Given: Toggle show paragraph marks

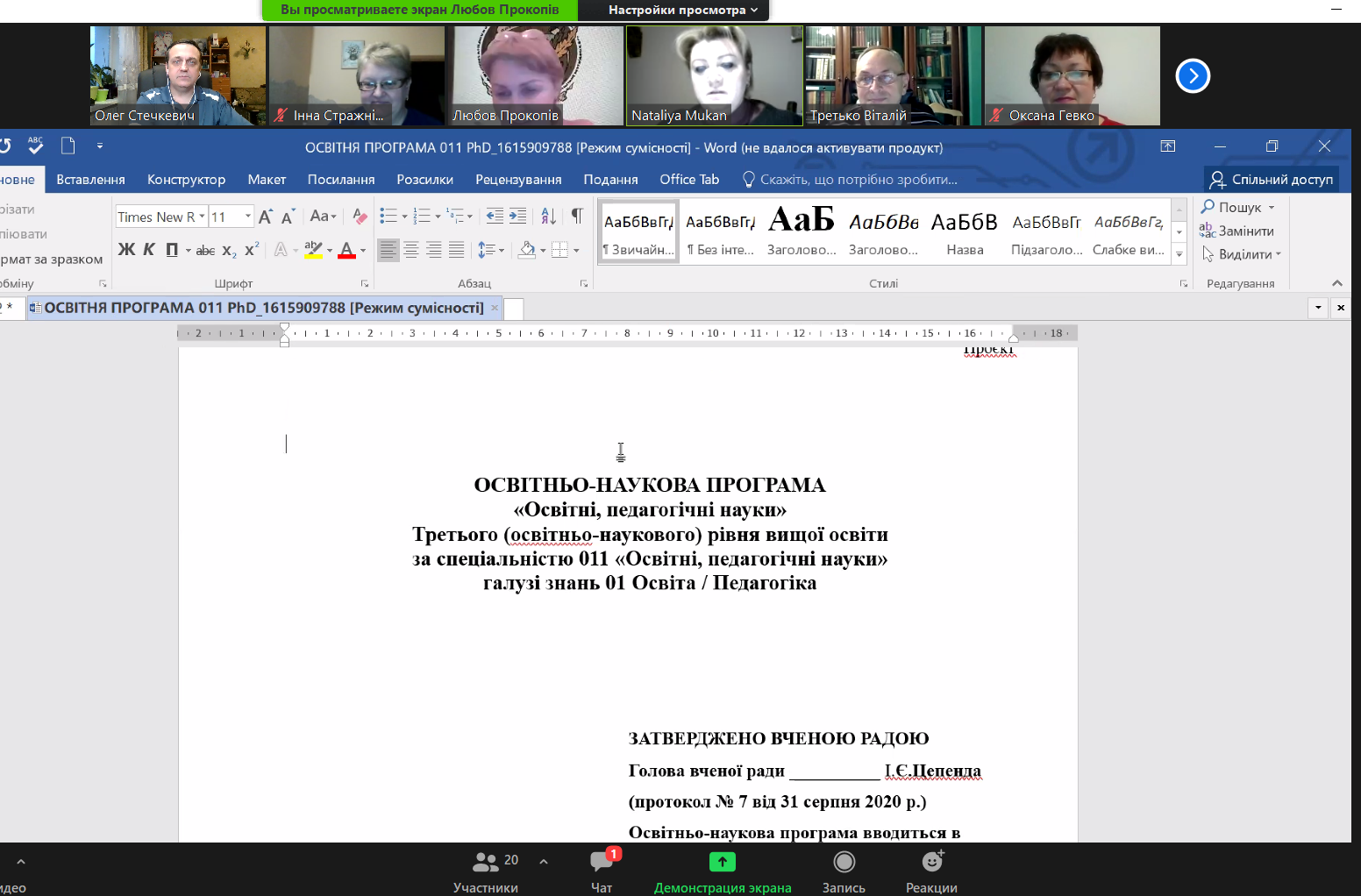Looking at the screenshot, I should (x=577, y=216).
